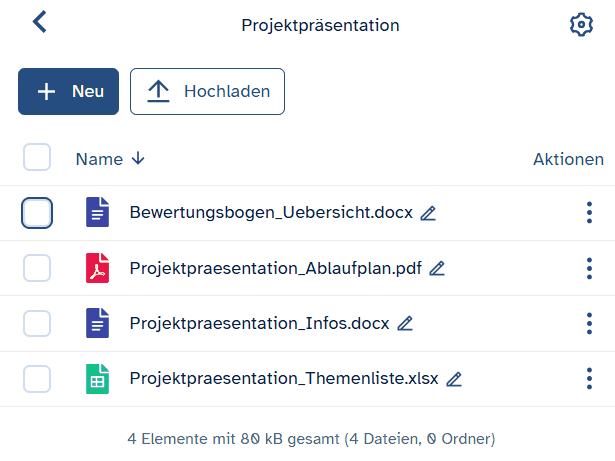Open file Projektpraesentation_Infos.docx

[260, 324]
